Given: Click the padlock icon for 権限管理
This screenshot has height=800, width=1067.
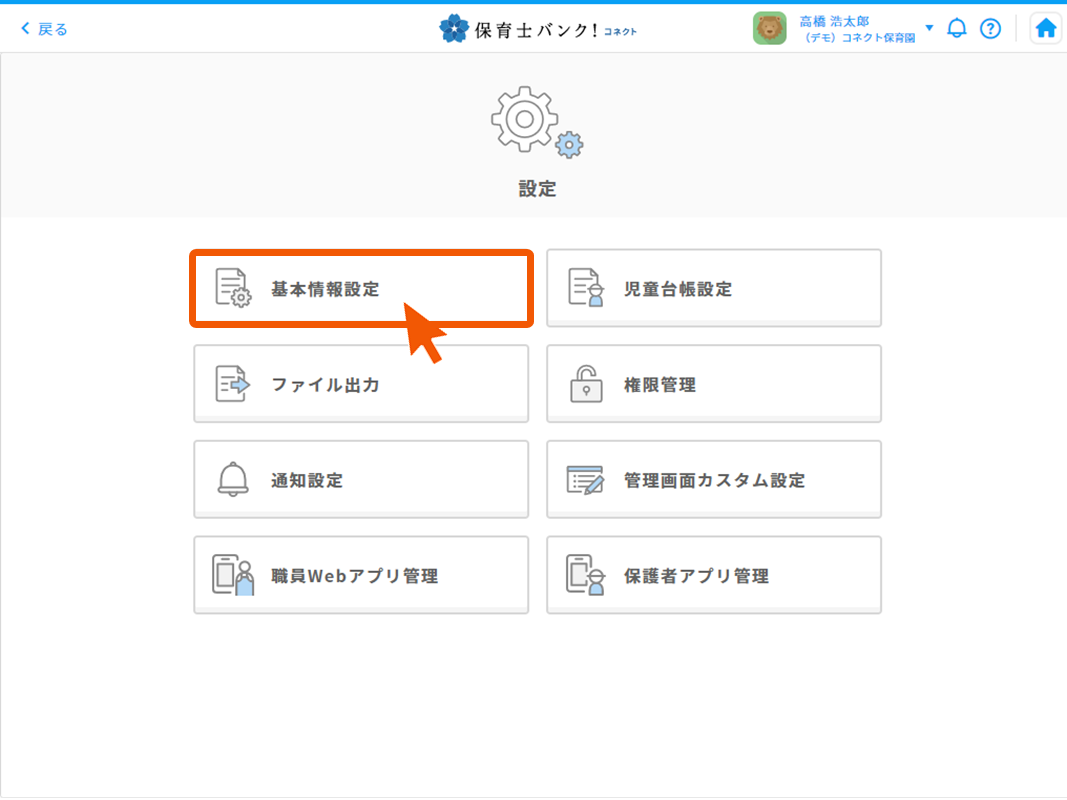Looking at the screenshot, I should tap(586, 385).
